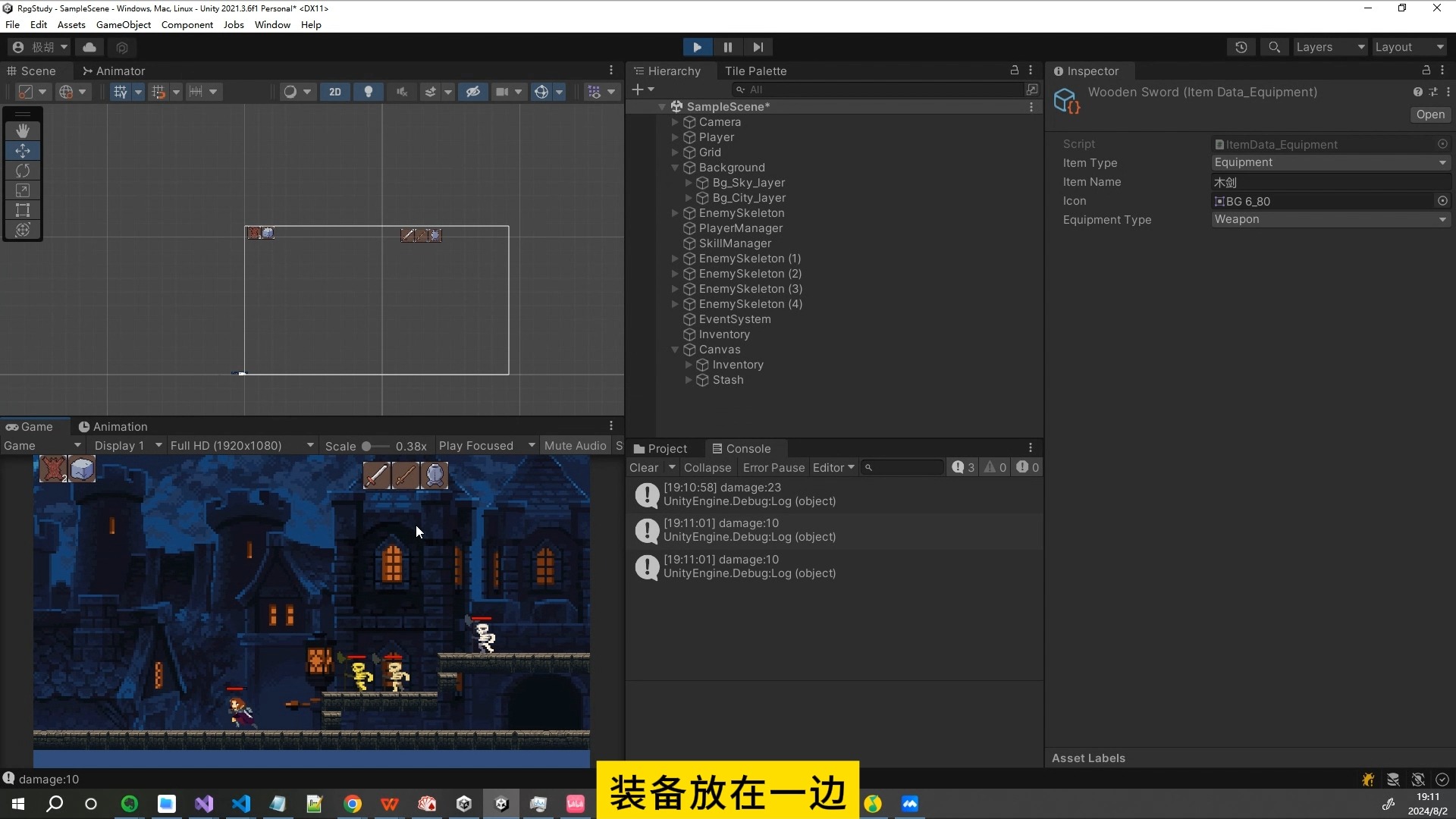The image size is (1456, 819).
Task: Click the Pause playback button
Action: coord(727,47)
